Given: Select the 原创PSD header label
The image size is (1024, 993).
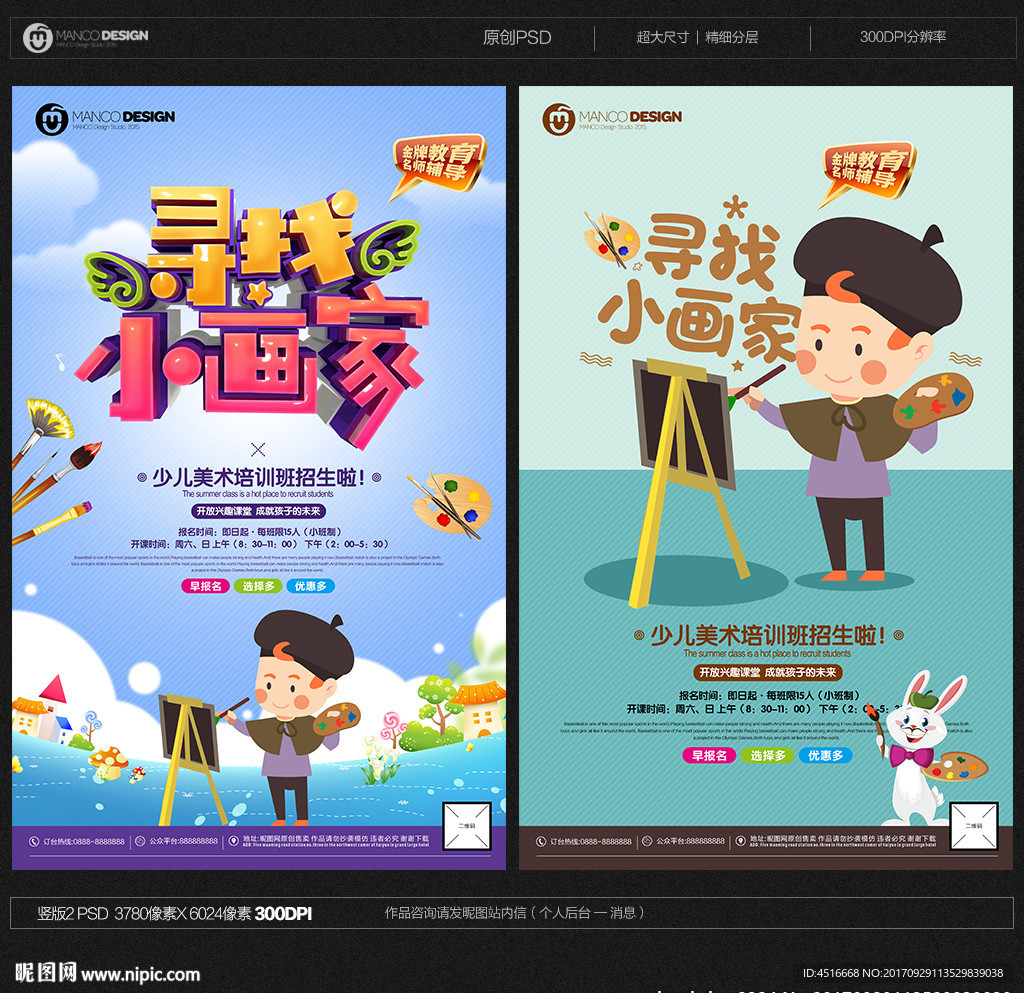Looking at the screenshot, I should coord(517,37).
